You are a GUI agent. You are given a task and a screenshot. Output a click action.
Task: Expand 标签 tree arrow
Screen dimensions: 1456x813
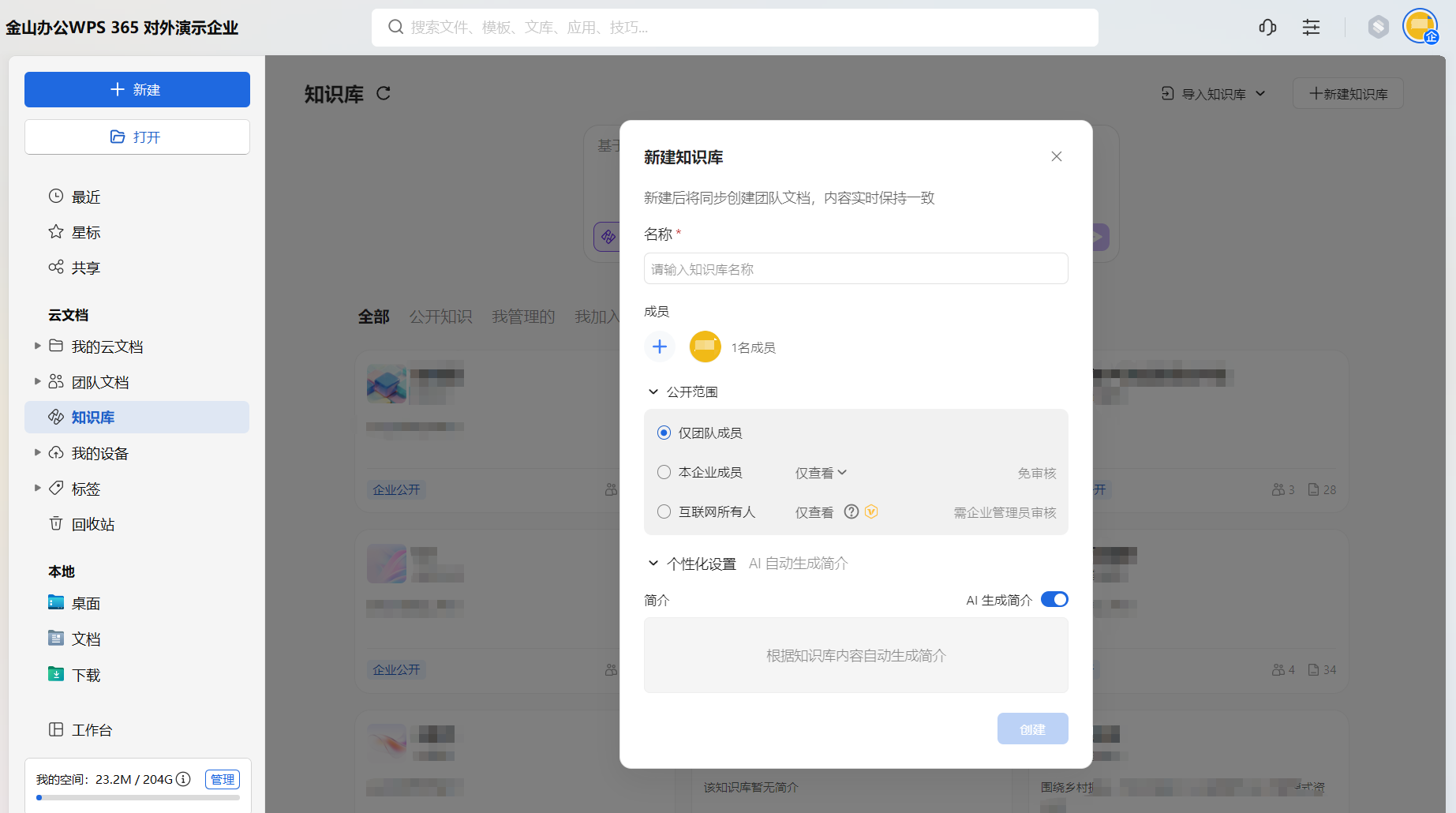37,488
